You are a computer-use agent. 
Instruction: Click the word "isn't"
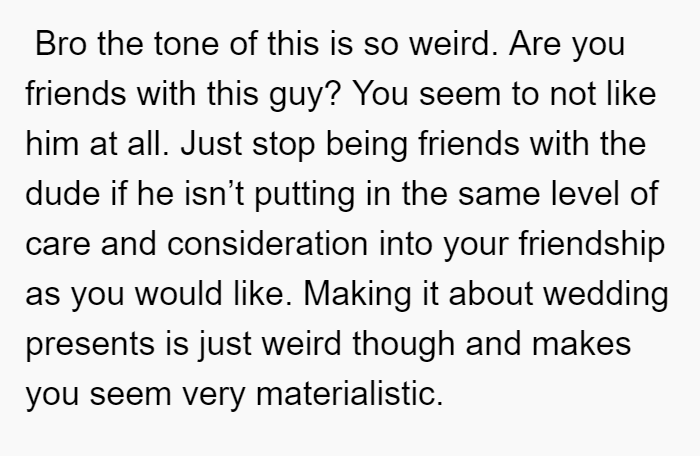pyautogui.click(x=214, y=193)
